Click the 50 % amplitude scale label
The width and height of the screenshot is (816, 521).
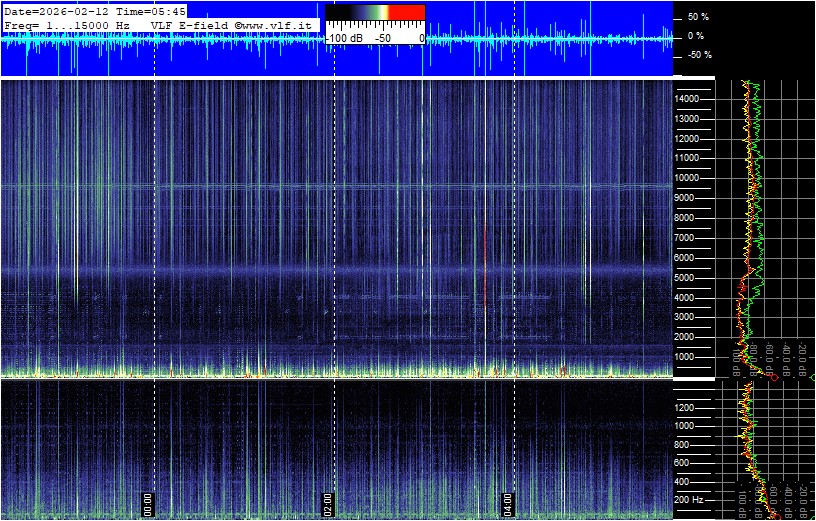697,17
